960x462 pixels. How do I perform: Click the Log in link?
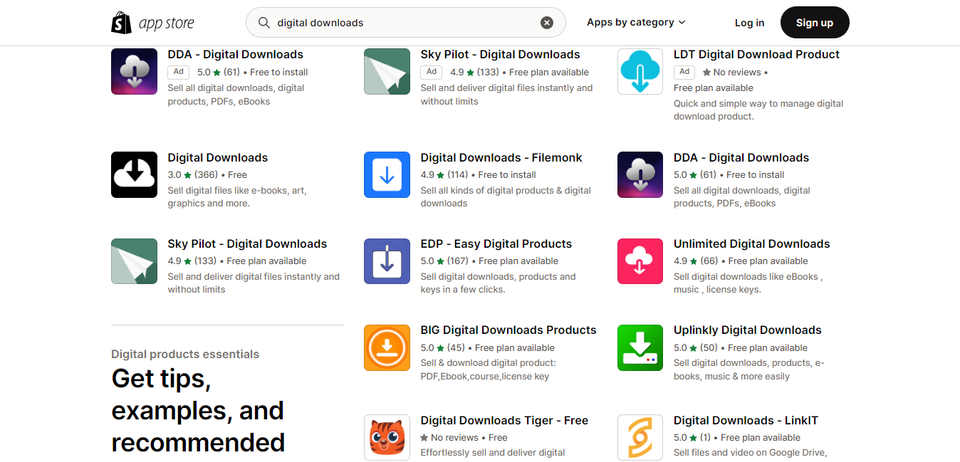point(749,23)
